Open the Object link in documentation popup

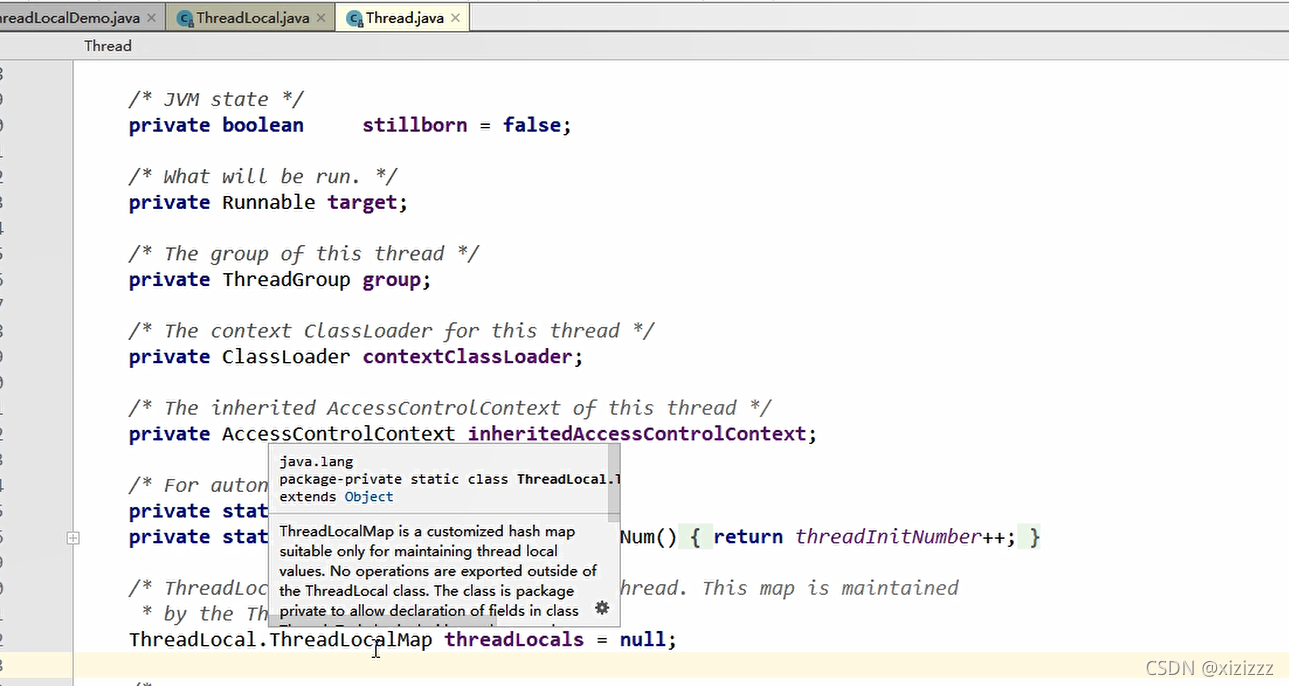[x=369, y=497]
